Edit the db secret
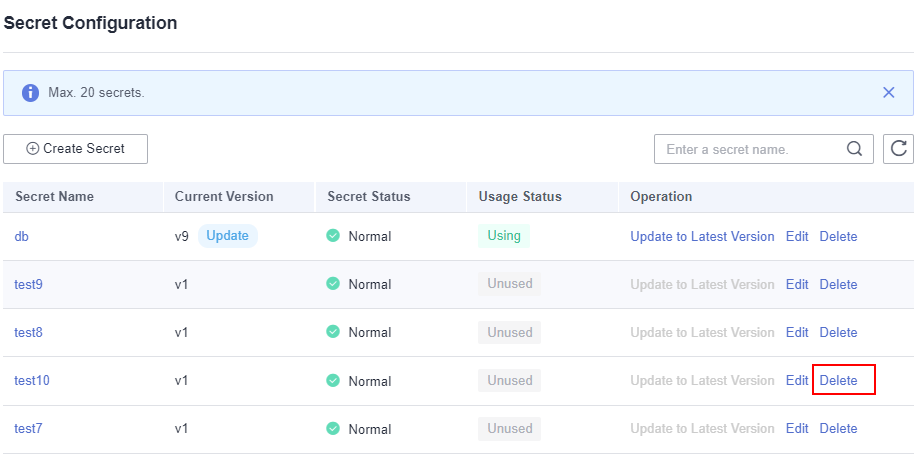The width and height of the screenshot is (920, 454). pos(797,237)
